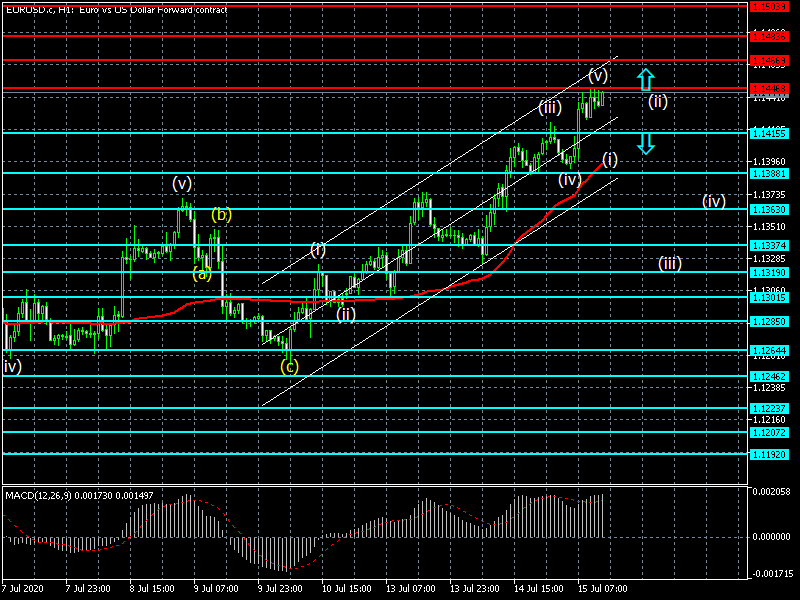This screenshot has height=600, width=800.
Task: Click the cyan 1.12237 price level tag
Action: coord(769,409)
